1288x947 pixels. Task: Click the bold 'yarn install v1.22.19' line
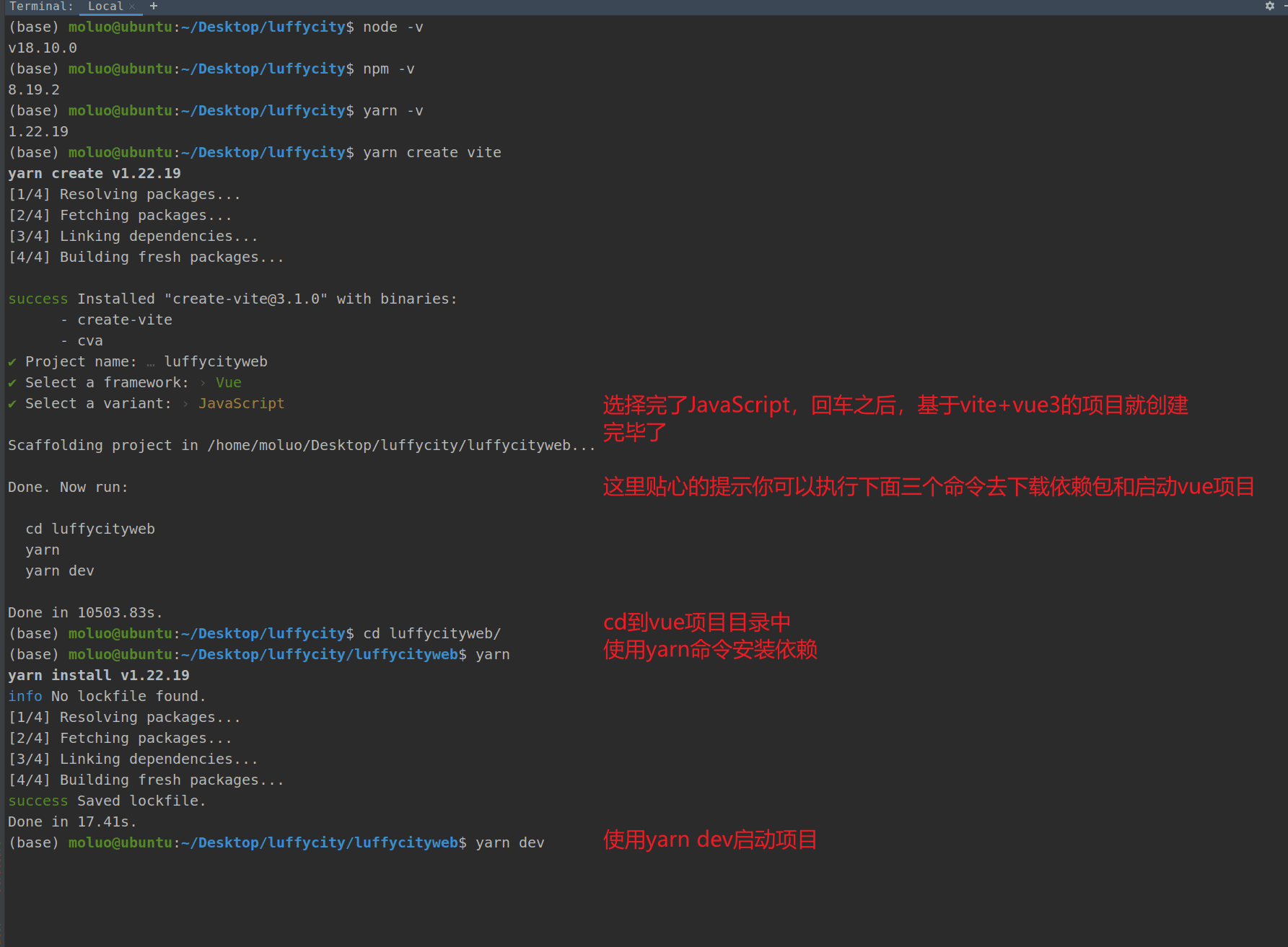click(x=99, y=675)
